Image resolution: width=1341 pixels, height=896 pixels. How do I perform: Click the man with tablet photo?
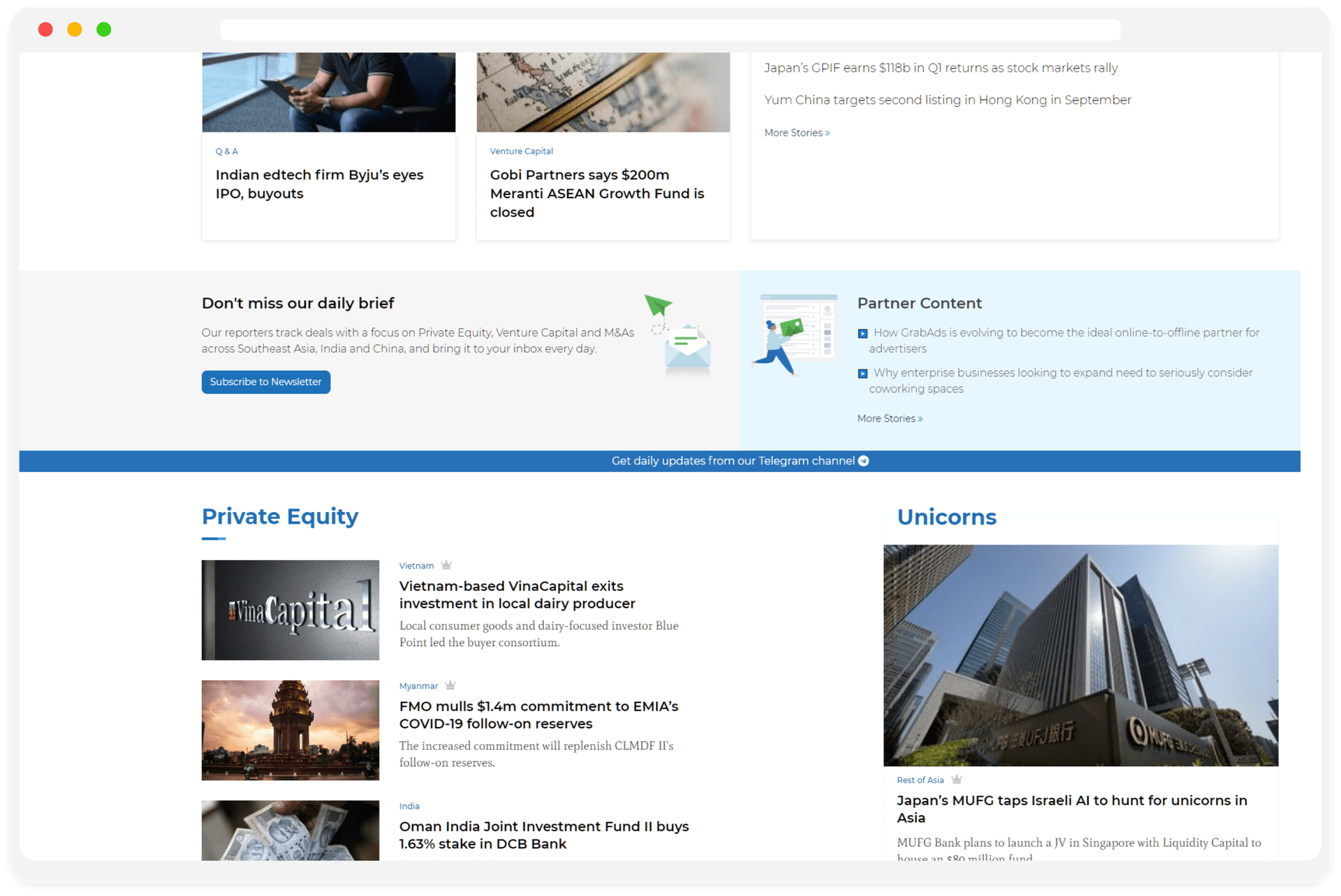[328, 92]
